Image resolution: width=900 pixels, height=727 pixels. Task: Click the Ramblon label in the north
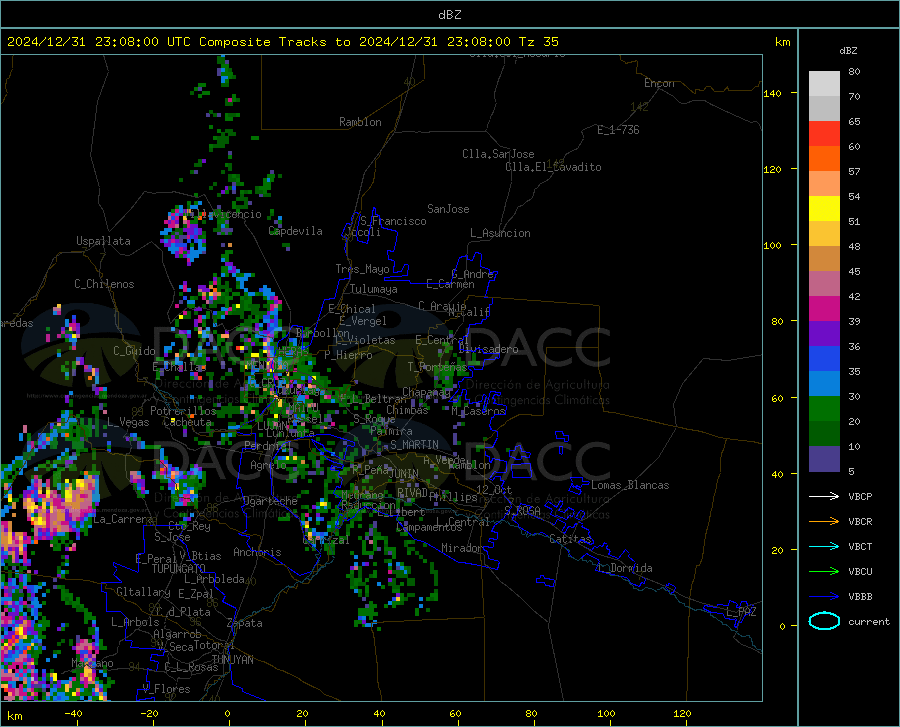[360, 122]
